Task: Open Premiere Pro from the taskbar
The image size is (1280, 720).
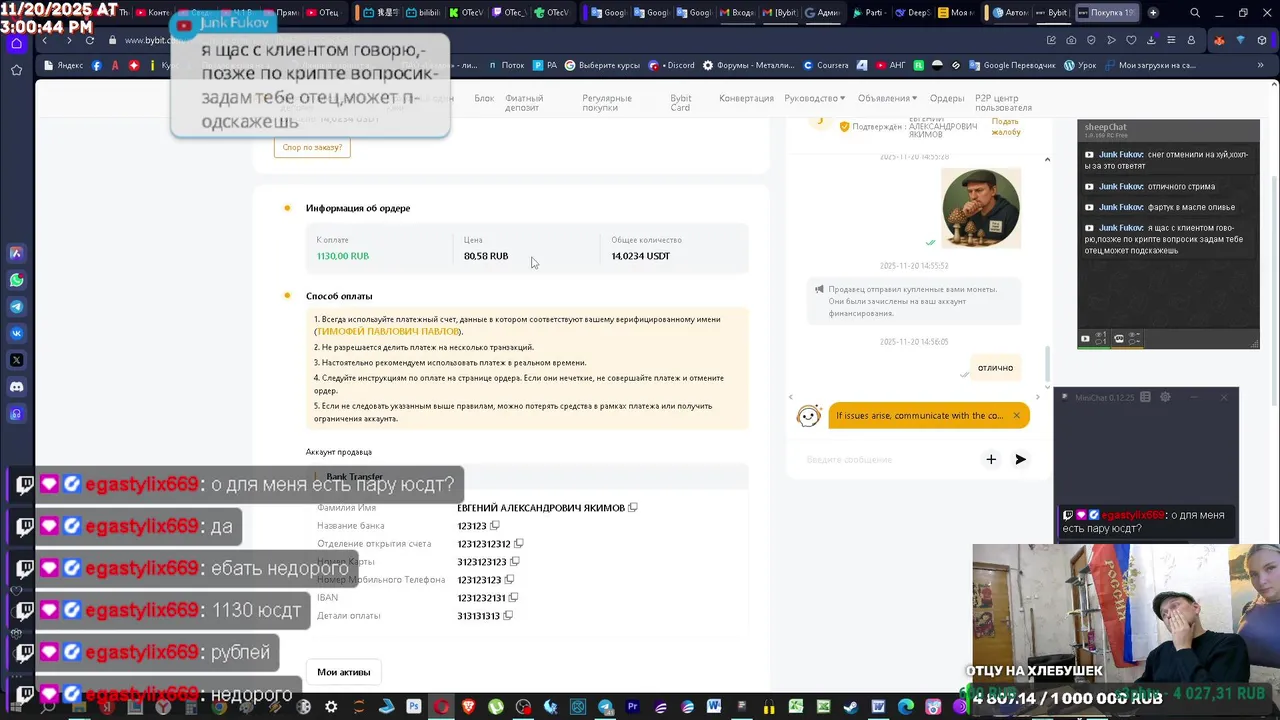Action: click(632, 707)
